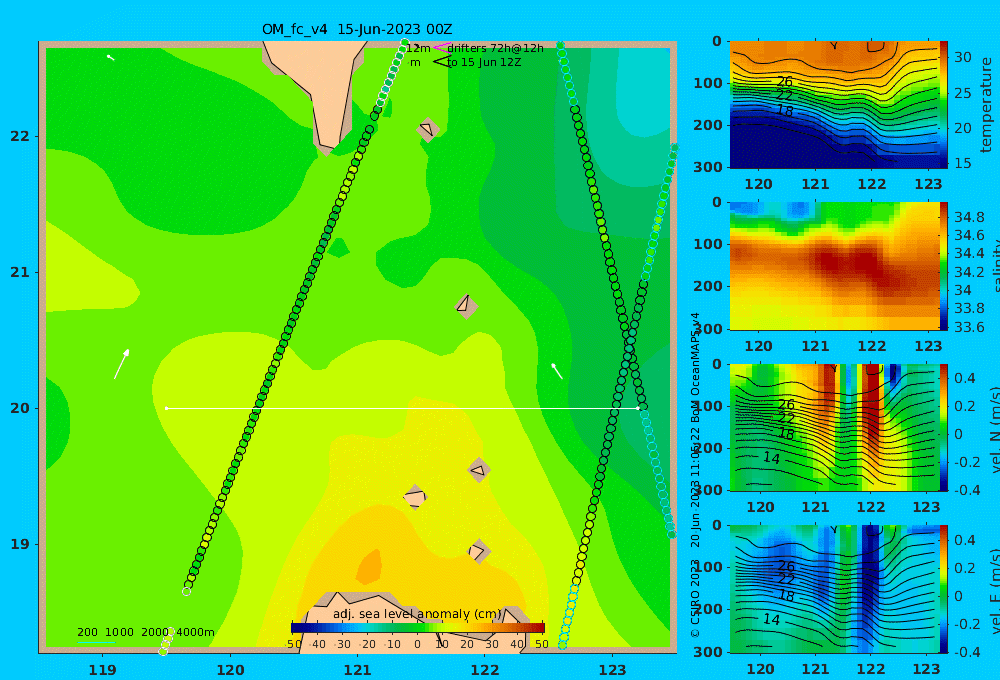This screenshot has height=680, width=1000.
Task: Click the island marker near 121.45E 19.35N
Action: [415, 497]
